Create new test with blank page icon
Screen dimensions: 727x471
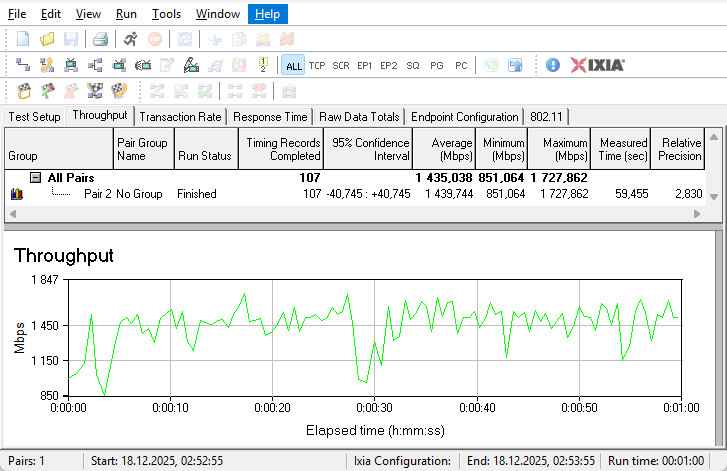point(23,39)
